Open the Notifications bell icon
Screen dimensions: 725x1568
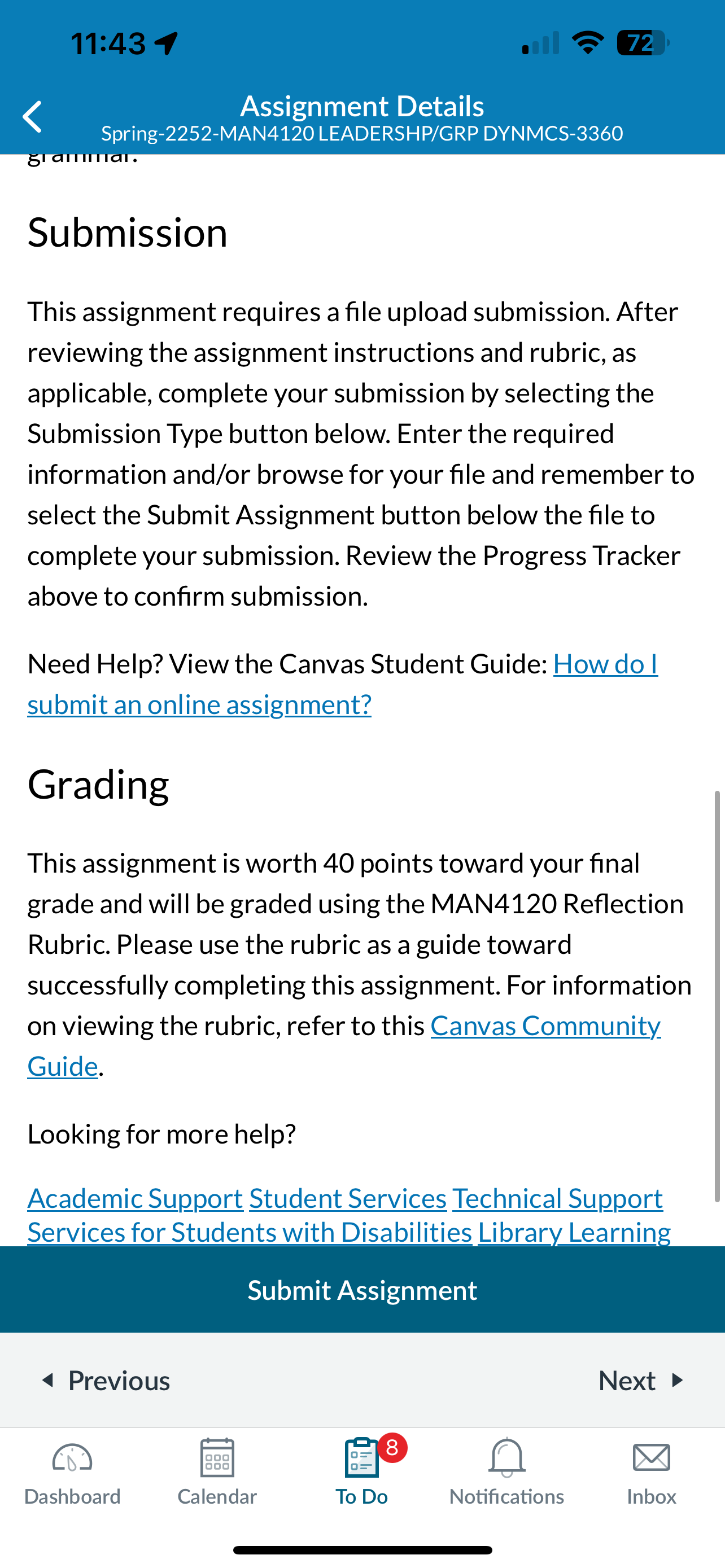click(506, 1458)
